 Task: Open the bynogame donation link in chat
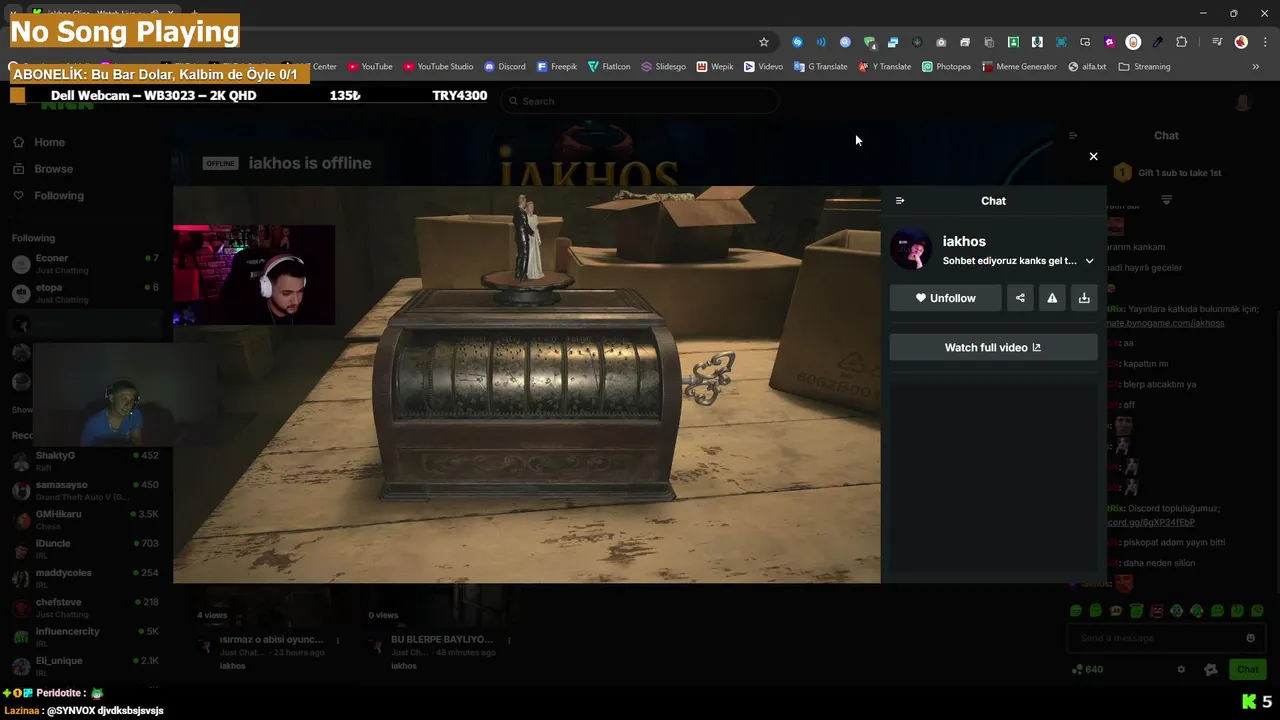point(1165,323)
